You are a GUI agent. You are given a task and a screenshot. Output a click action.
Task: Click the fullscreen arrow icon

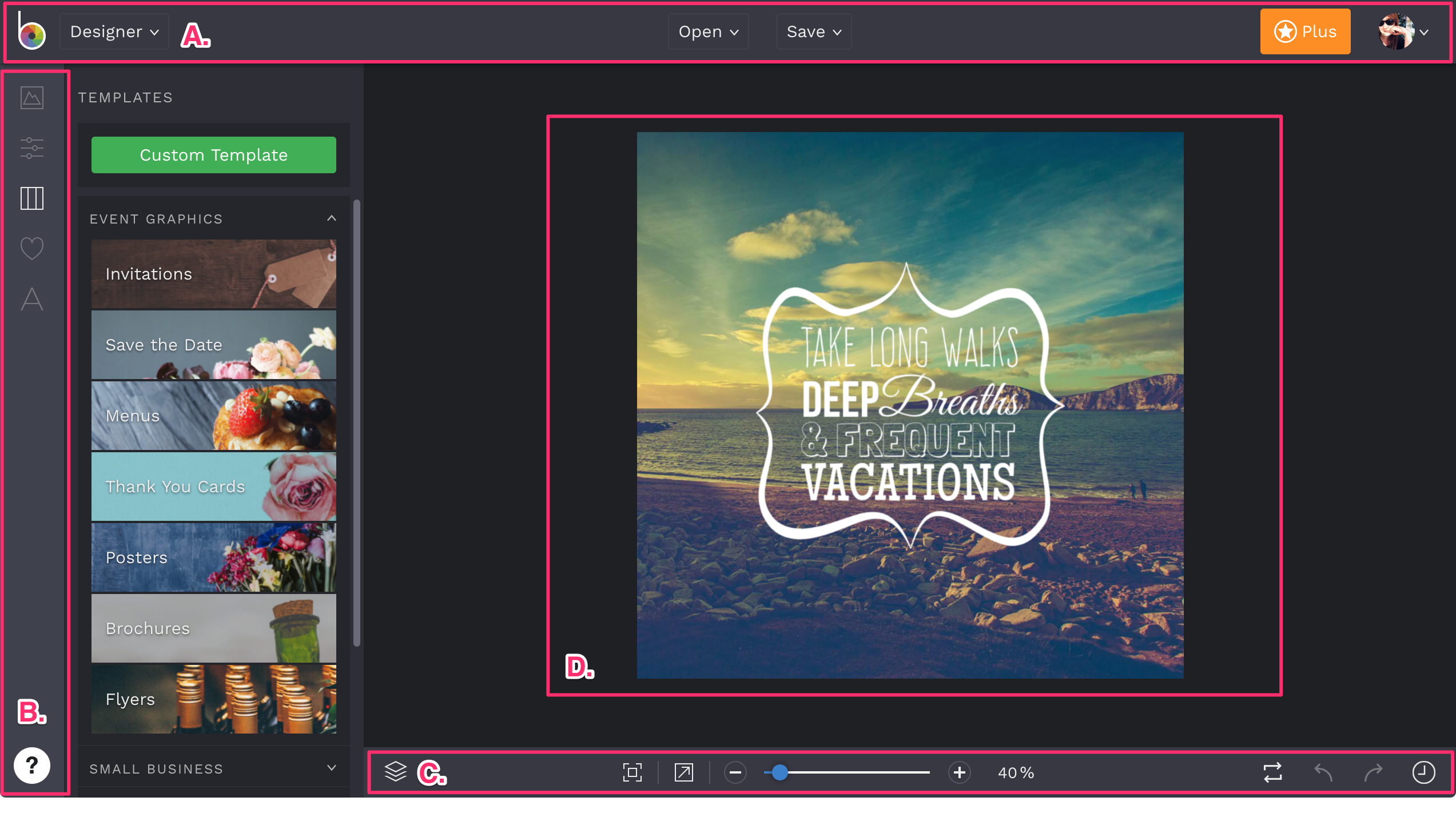684,772
